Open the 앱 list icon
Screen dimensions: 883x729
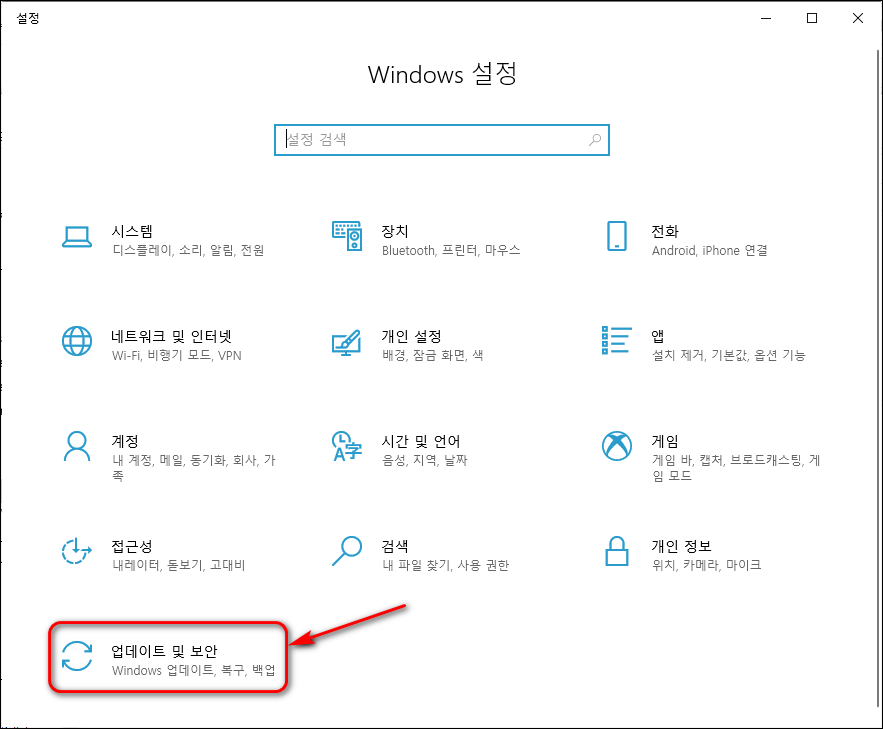pos(617,340)
